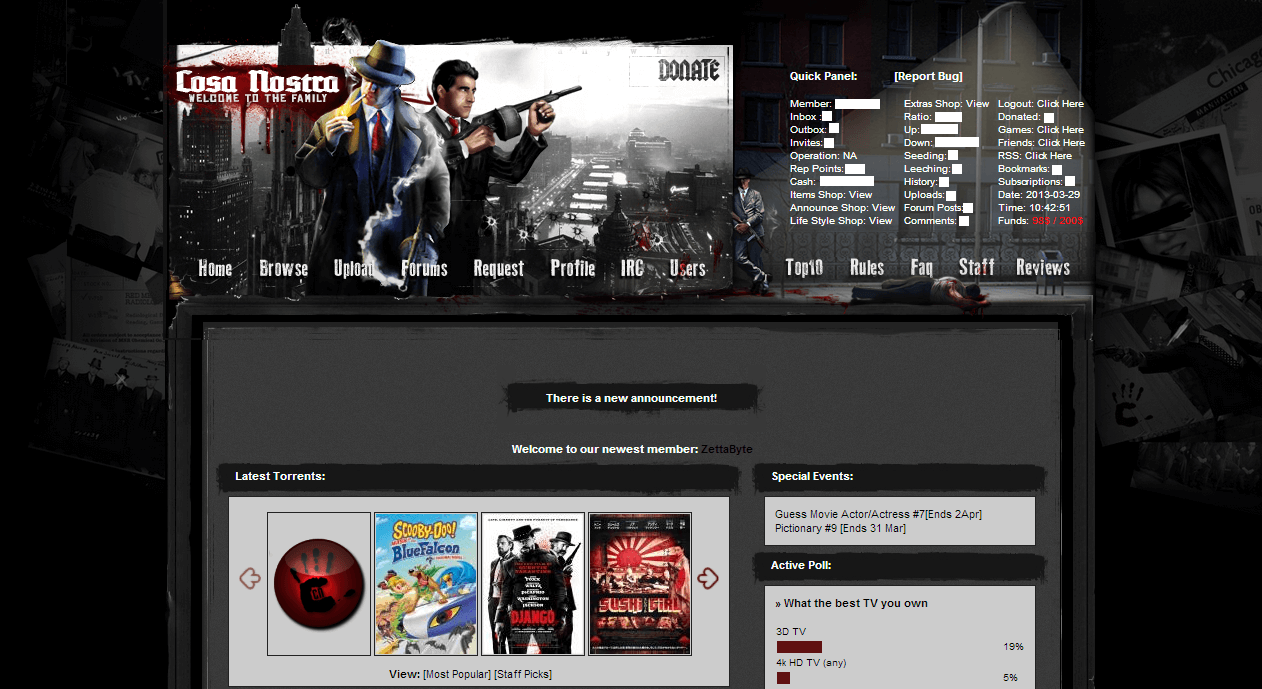The width and height of the screenshot is (1262, 689).
Task: Click the left carousel arrow icon
Action: [x=250, y=578]
